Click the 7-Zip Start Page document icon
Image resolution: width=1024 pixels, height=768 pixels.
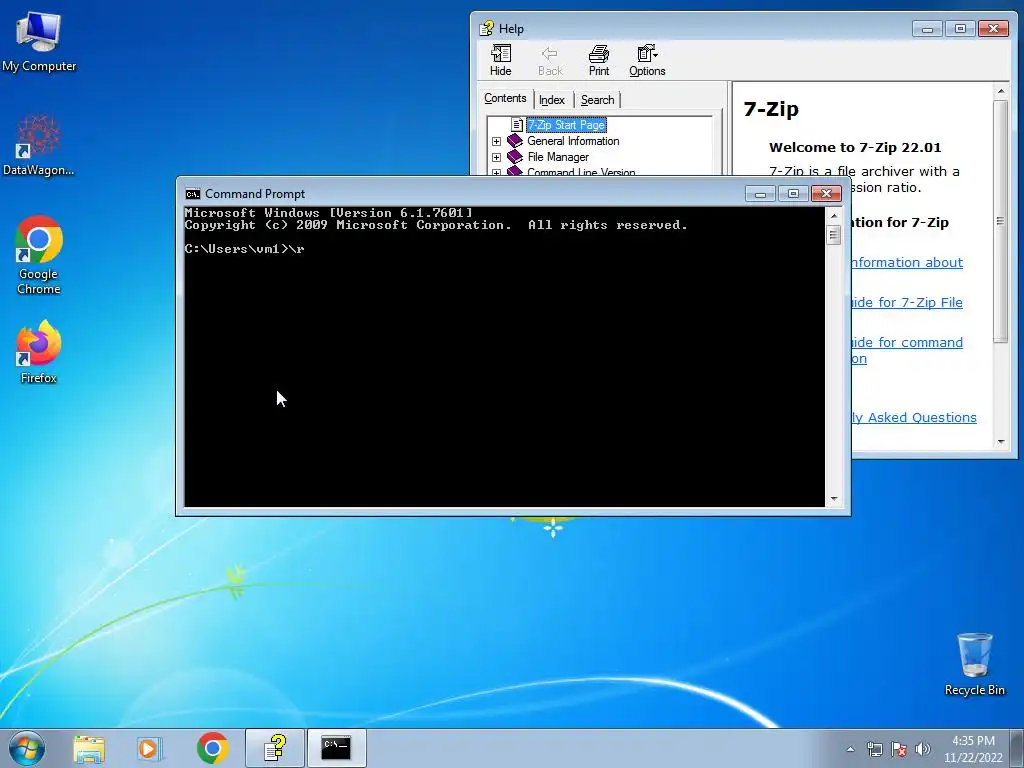pos(517,125)
